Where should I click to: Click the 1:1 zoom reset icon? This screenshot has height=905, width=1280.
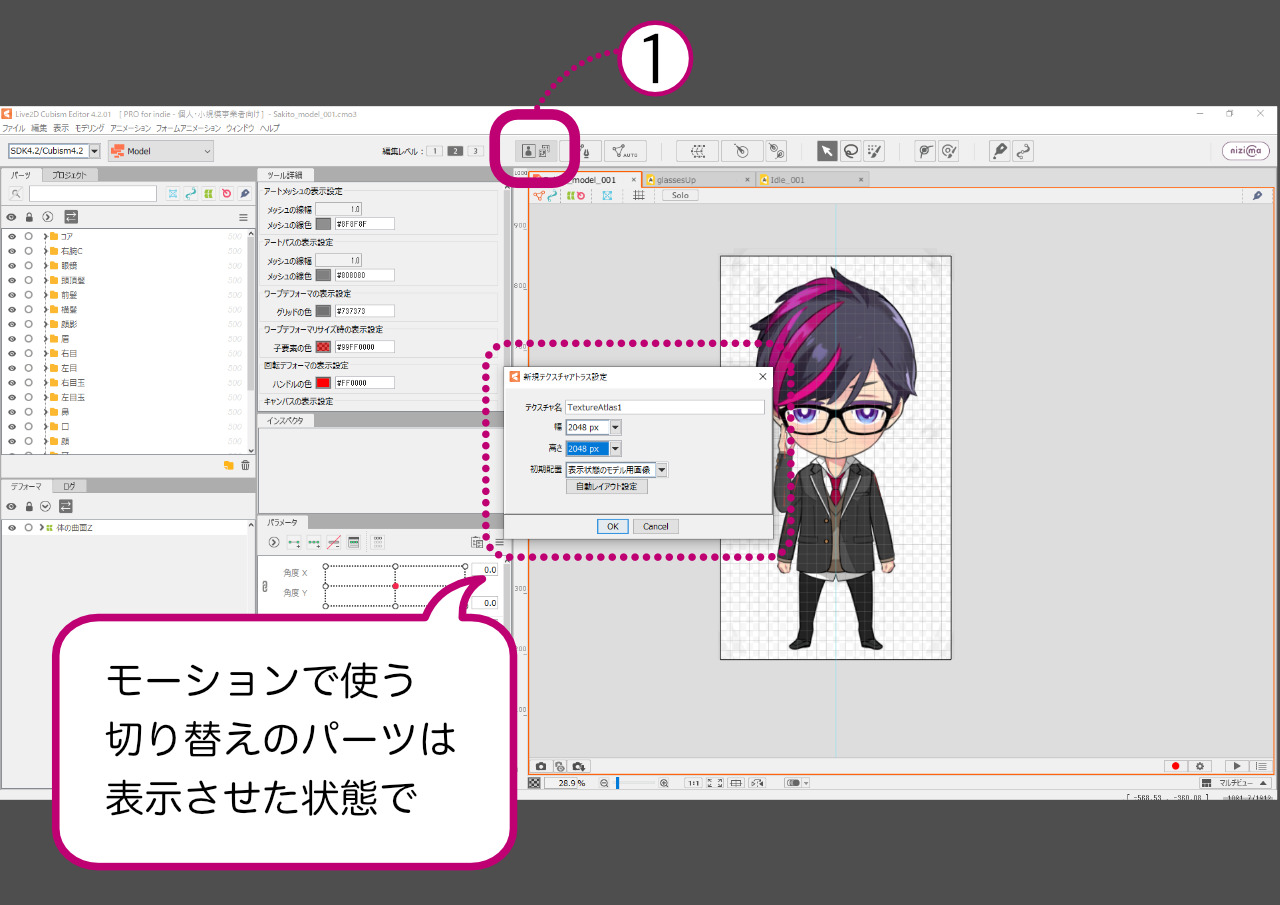click(x=693, y=783)
